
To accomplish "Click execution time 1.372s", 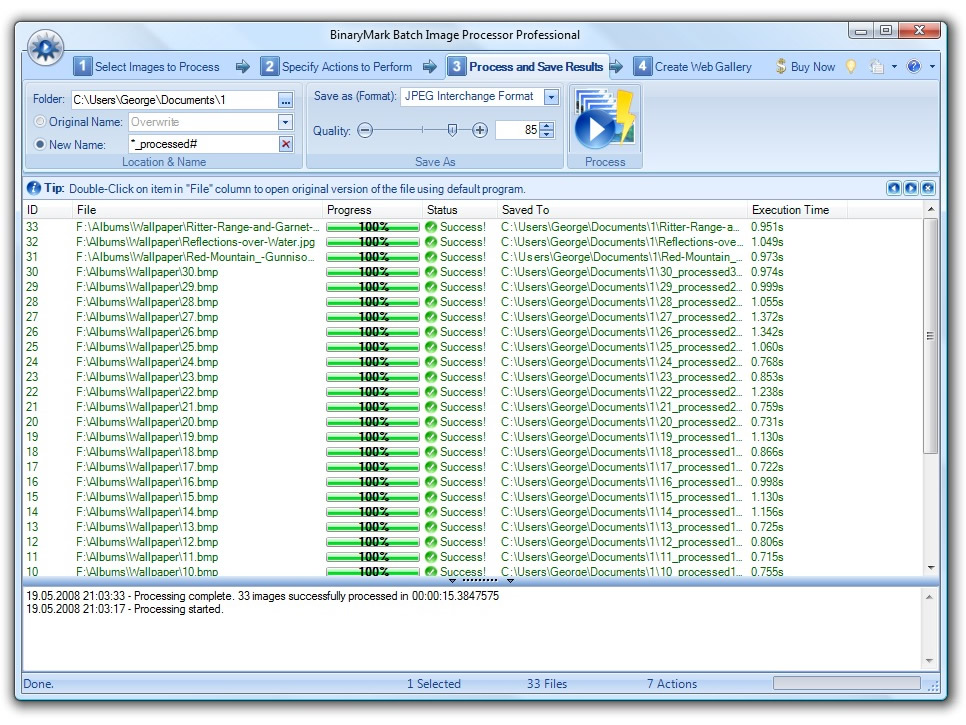I will pos(767,317).
